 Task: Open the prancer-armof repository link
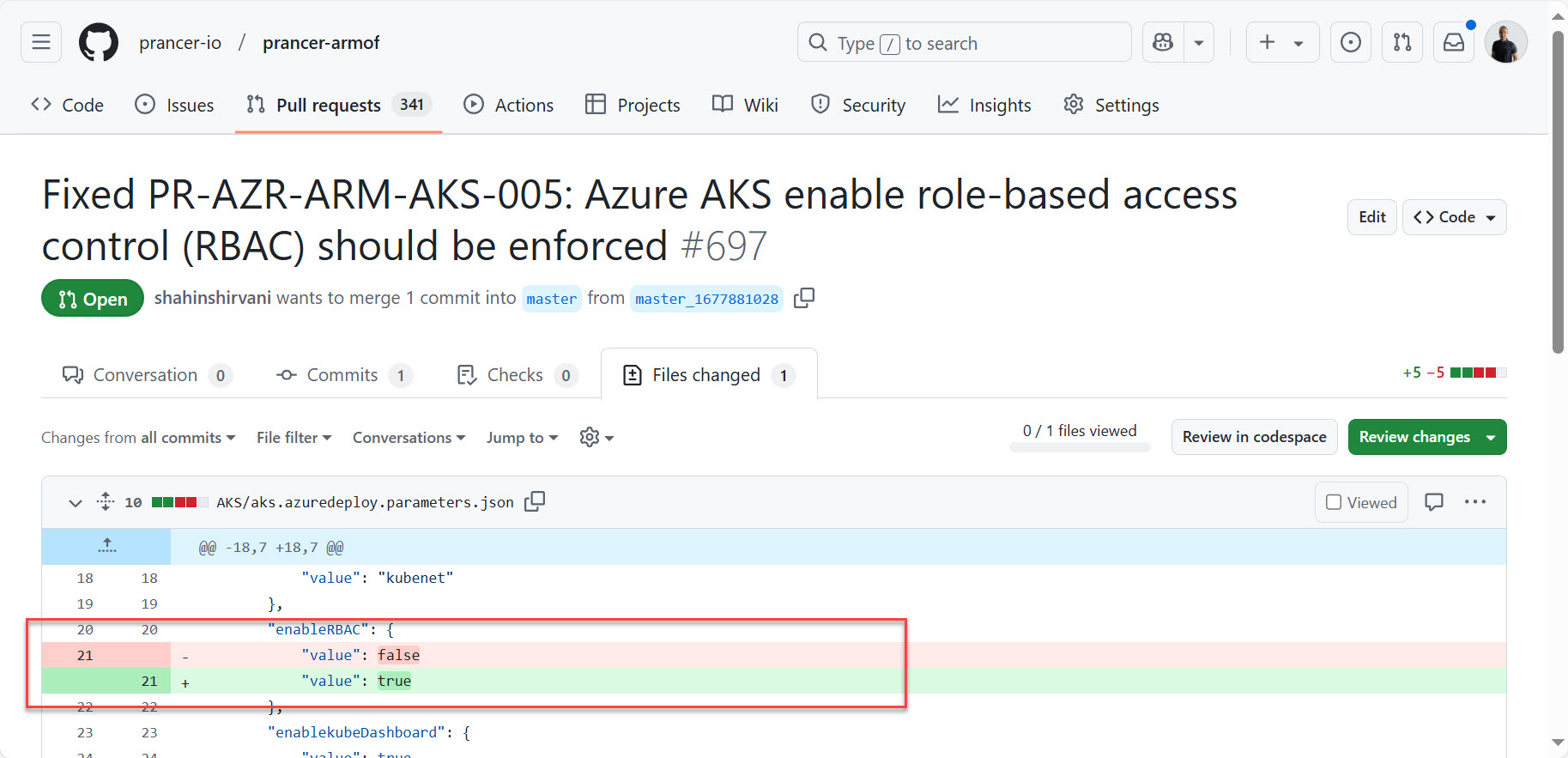coord(321,43)
